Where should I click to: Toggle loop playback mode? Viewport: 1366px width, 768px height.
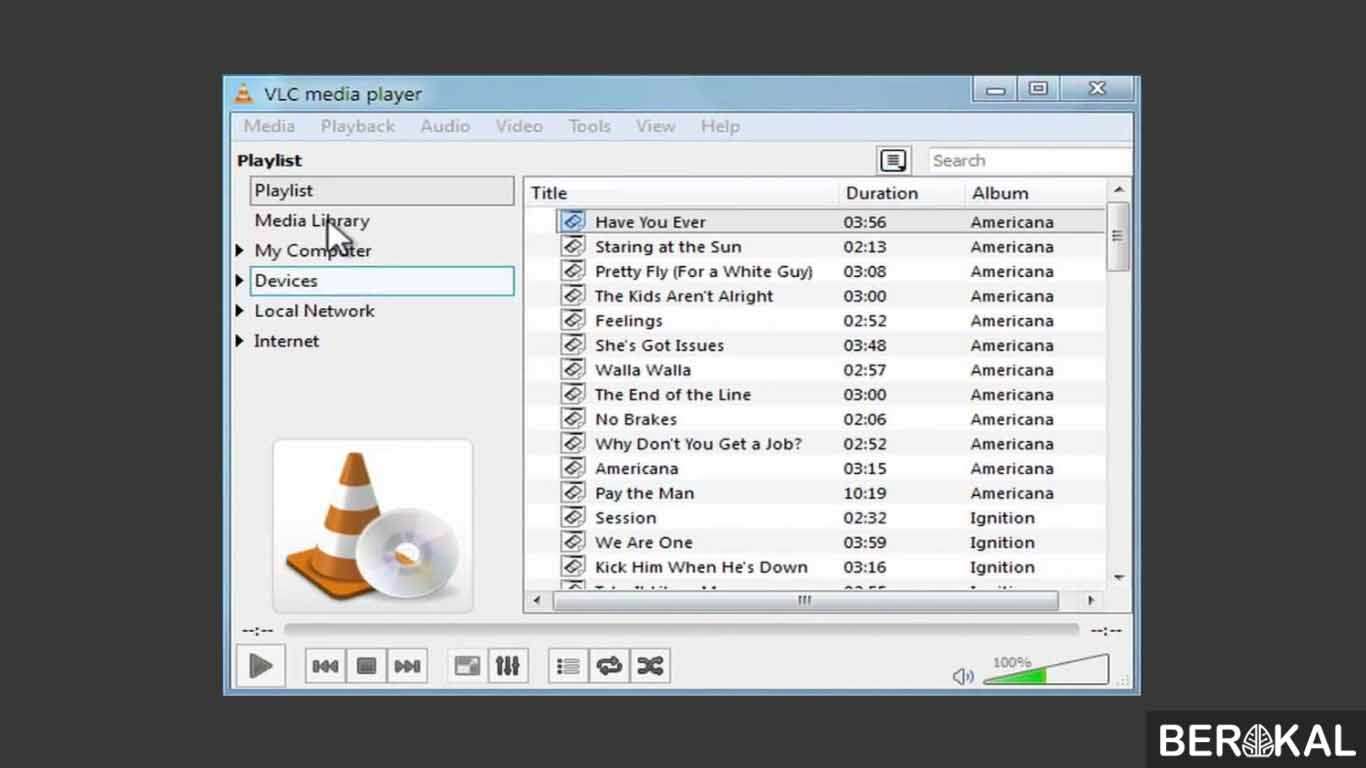(x=609, y=665)
